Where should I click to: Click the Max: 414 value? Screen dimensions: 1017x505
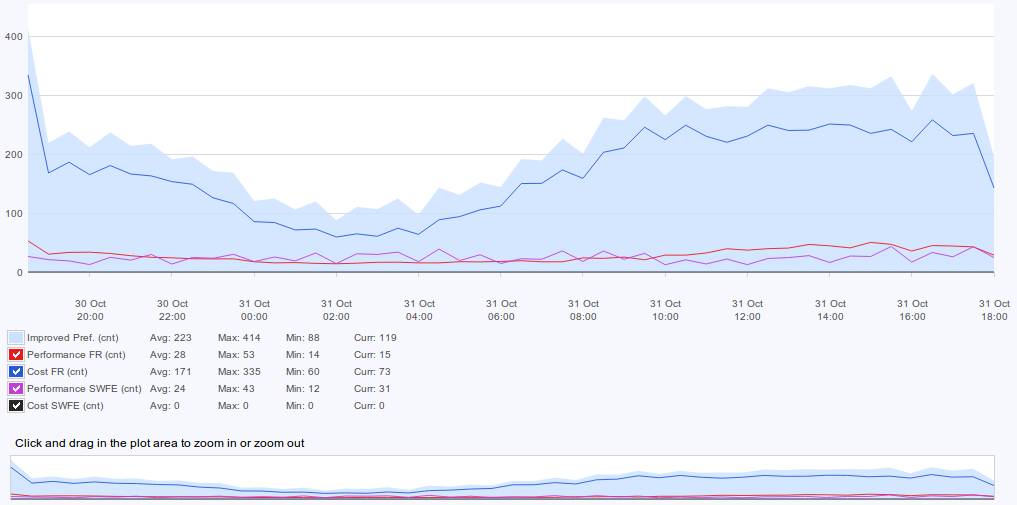[239, 338]
